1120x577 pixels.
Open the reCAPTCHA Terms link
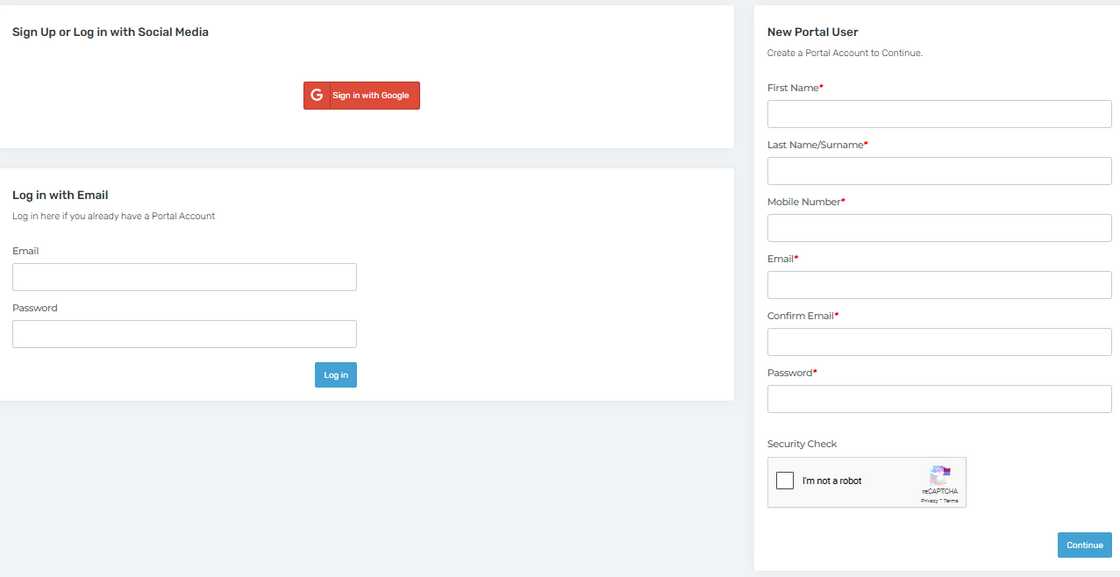[x=950, y=500]
